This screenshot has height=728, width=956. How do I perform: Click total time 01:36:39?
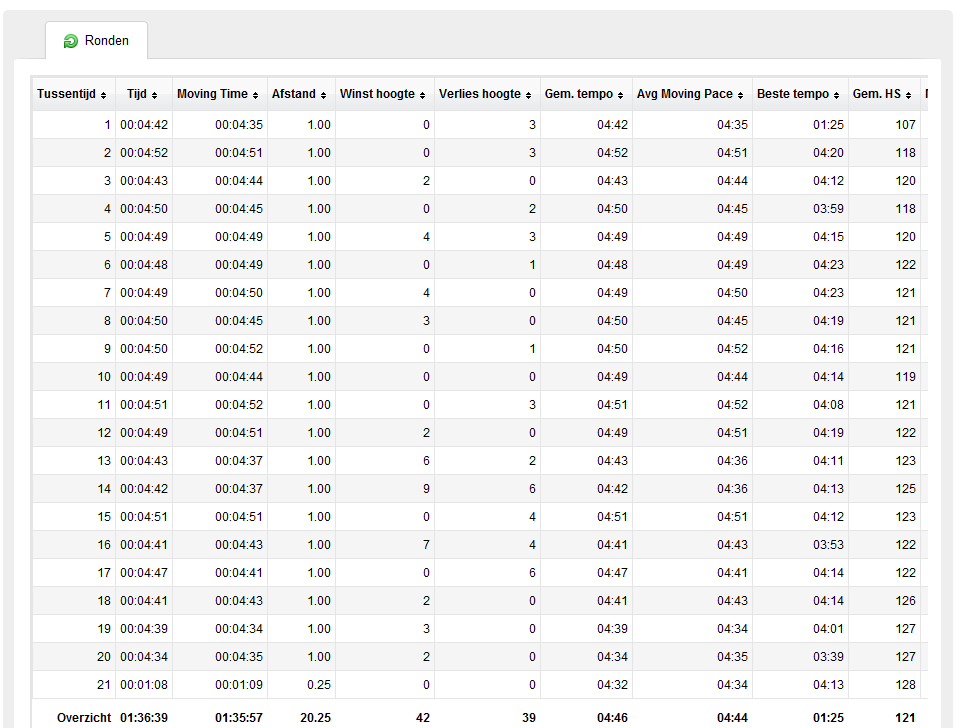pyautogui.click(x=144, y=719)
